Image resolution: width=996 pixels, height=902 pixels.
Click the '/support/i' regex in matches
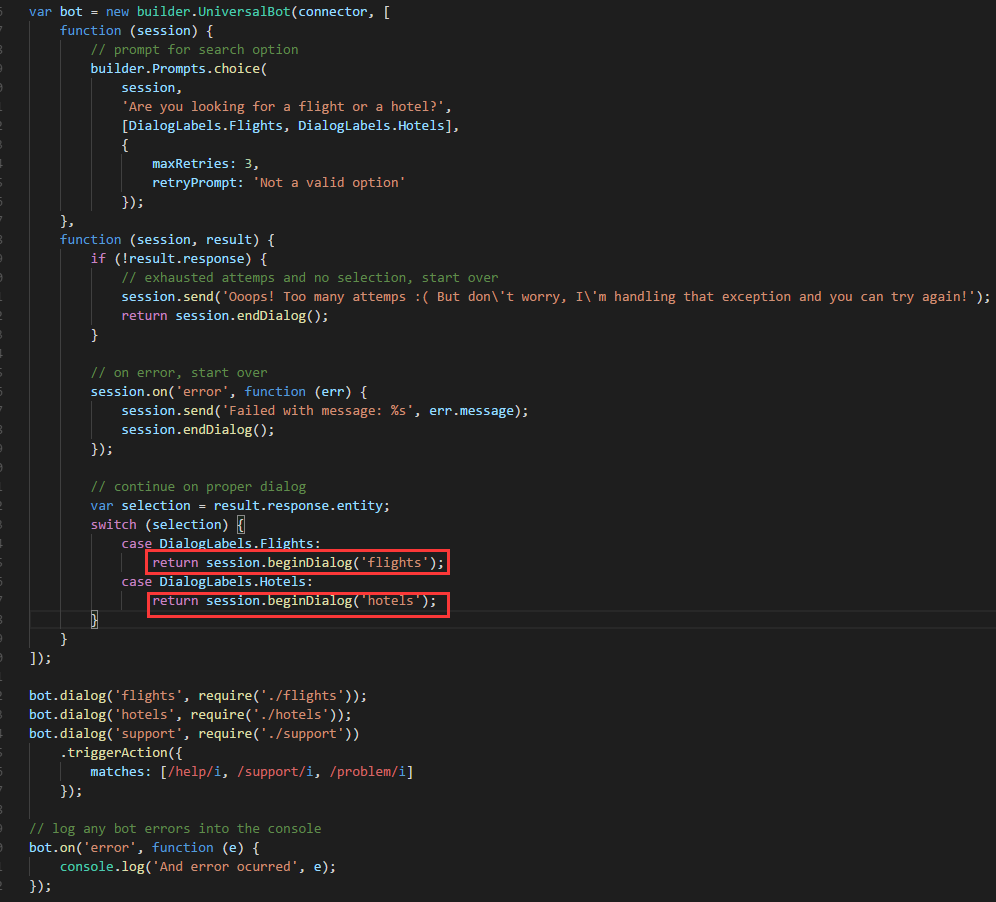tap(275, 772)
